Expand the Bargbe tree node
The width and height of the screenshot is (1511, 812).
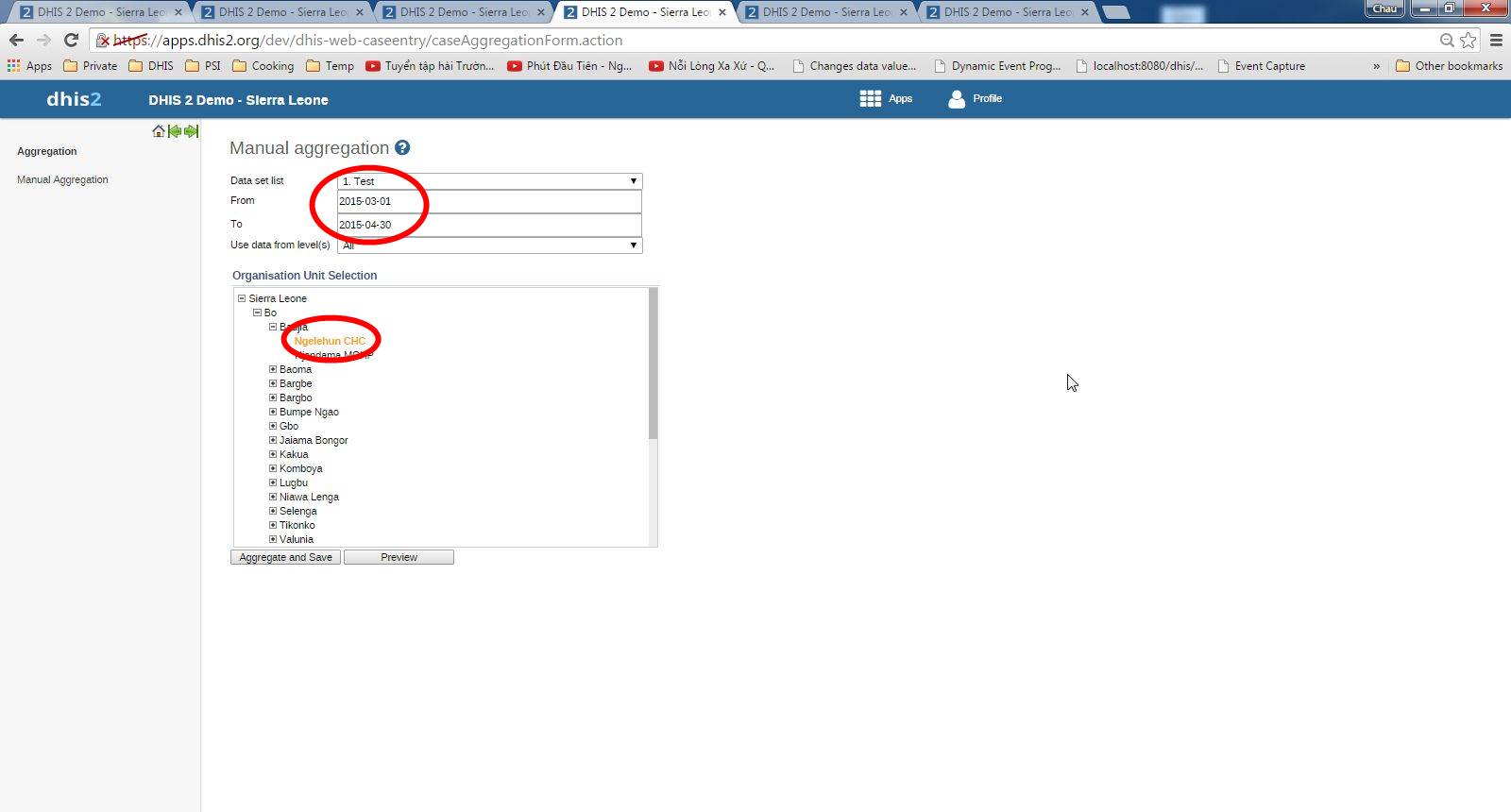point(273,383)
